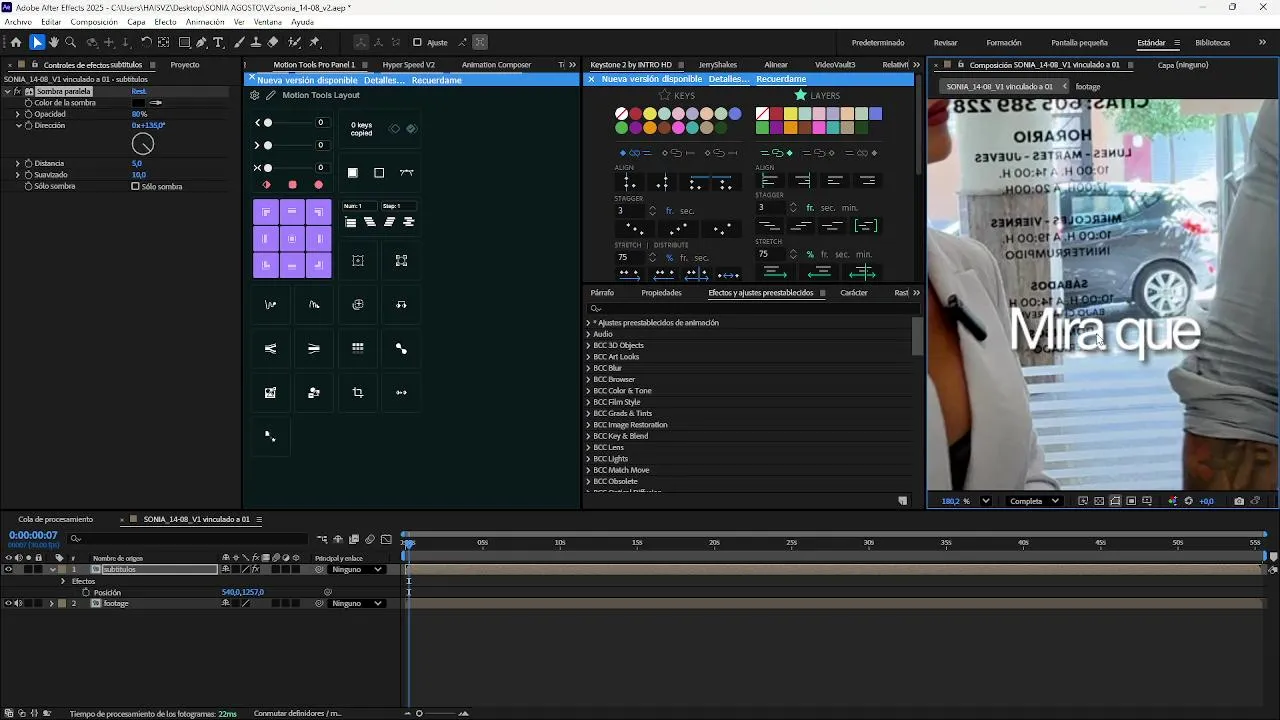Click the eyedropper next to Color de la sombra

(x=156, y=102)
